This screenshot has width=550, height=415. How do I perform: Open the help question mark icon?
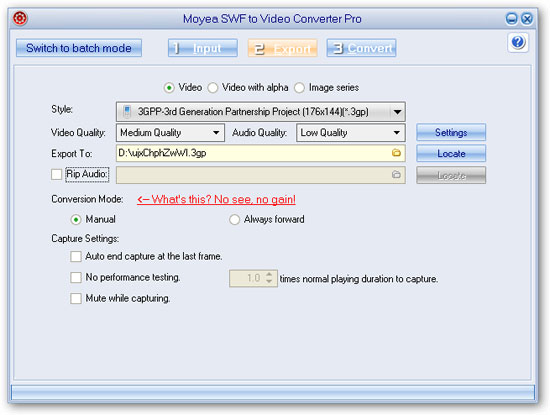pyautogui.click(x=518, y=42)
